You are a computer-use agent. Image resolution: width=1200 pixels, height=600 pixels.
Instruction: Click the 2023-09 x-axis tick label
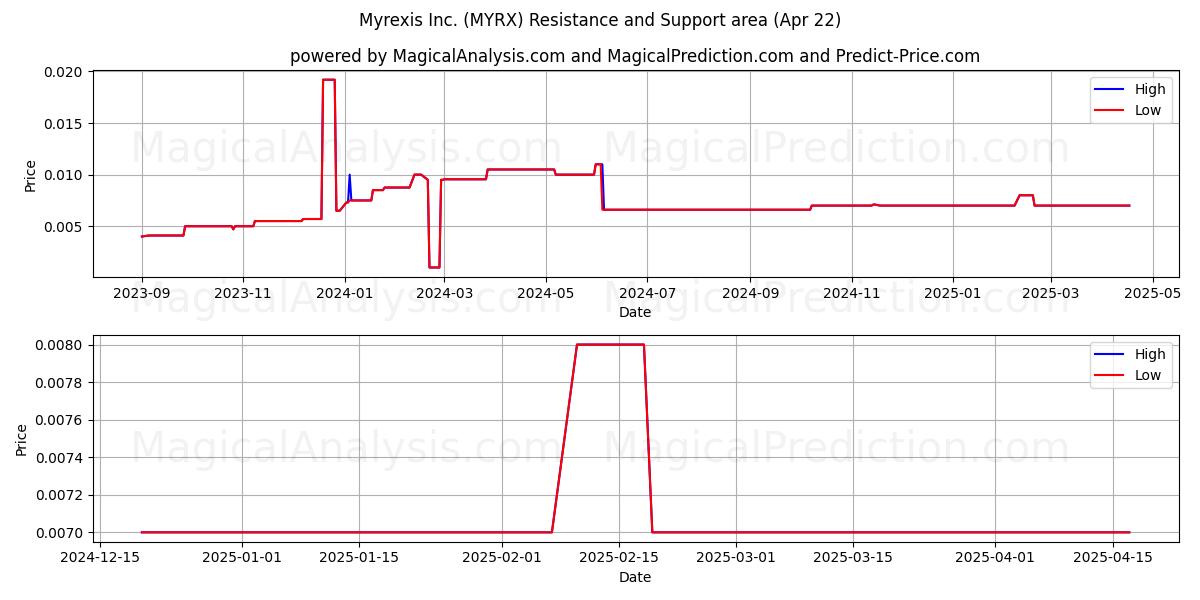pyautogui.click(x=142, y=294)
